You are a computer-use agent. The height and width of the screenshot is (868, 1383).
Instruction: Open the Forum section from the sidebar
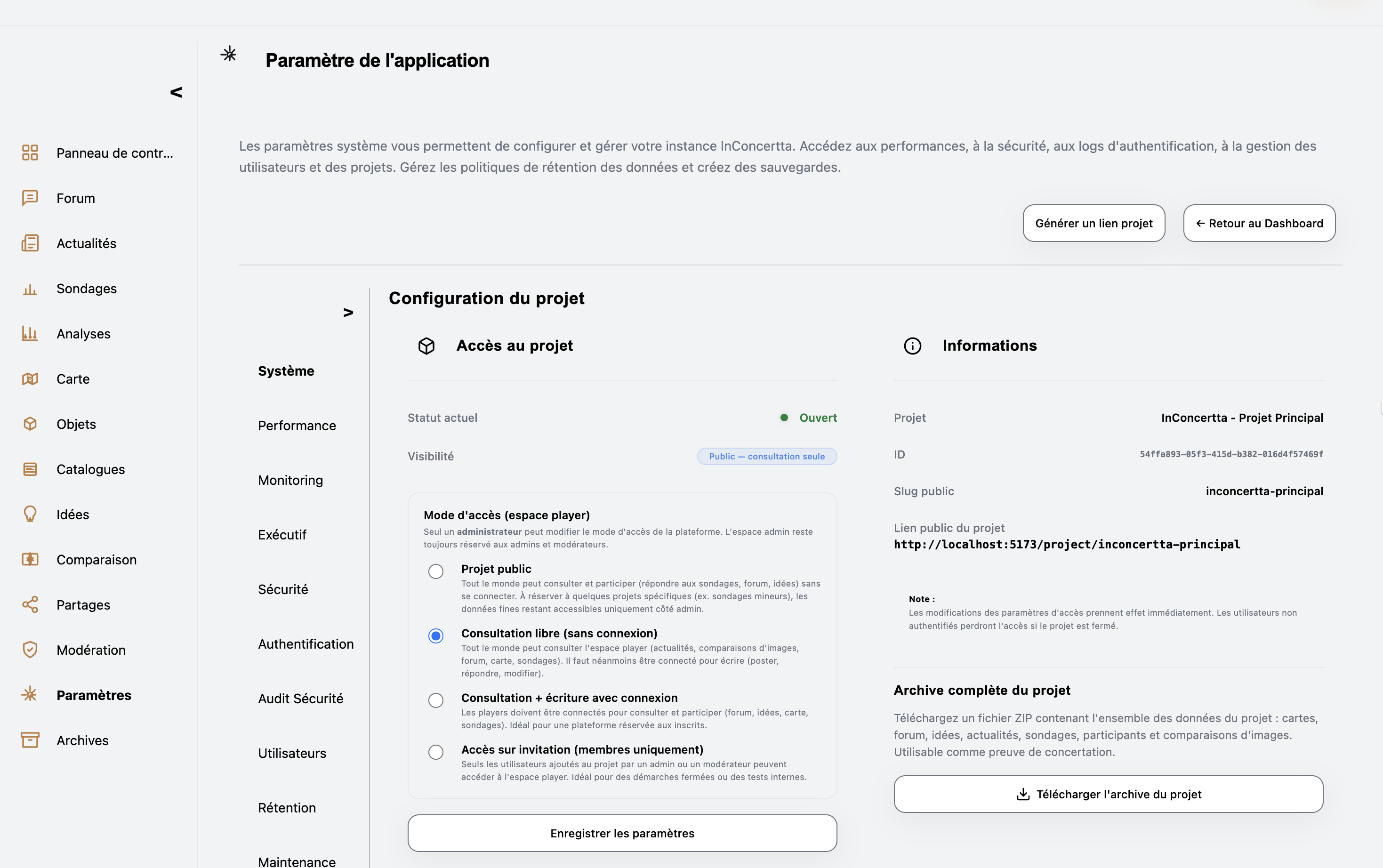(x=75, y=198)
